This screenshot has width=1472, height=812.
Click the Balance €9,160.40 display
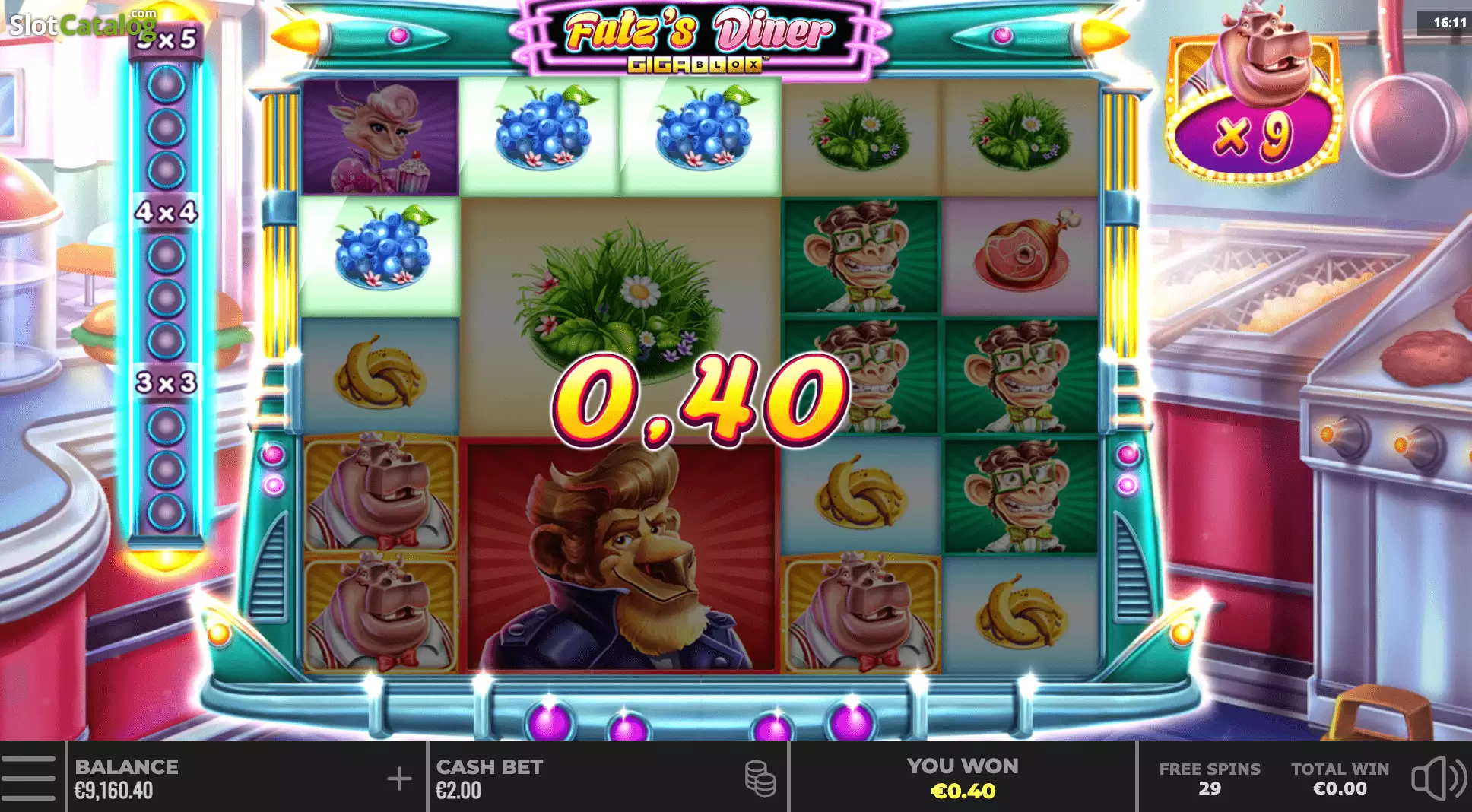(127, 778)
